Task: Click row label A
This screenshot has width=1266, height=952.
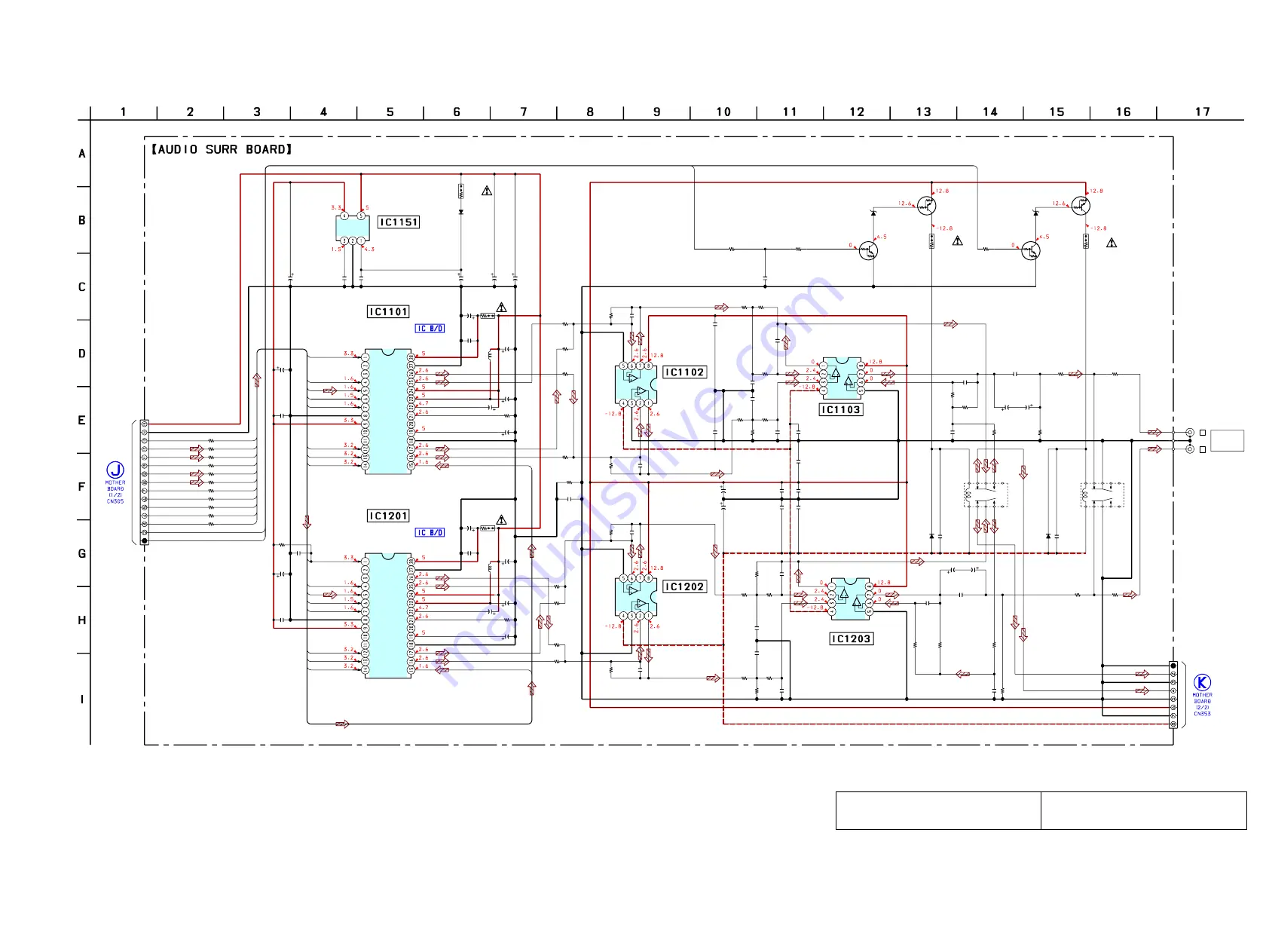Action: (x=82, y=154)
